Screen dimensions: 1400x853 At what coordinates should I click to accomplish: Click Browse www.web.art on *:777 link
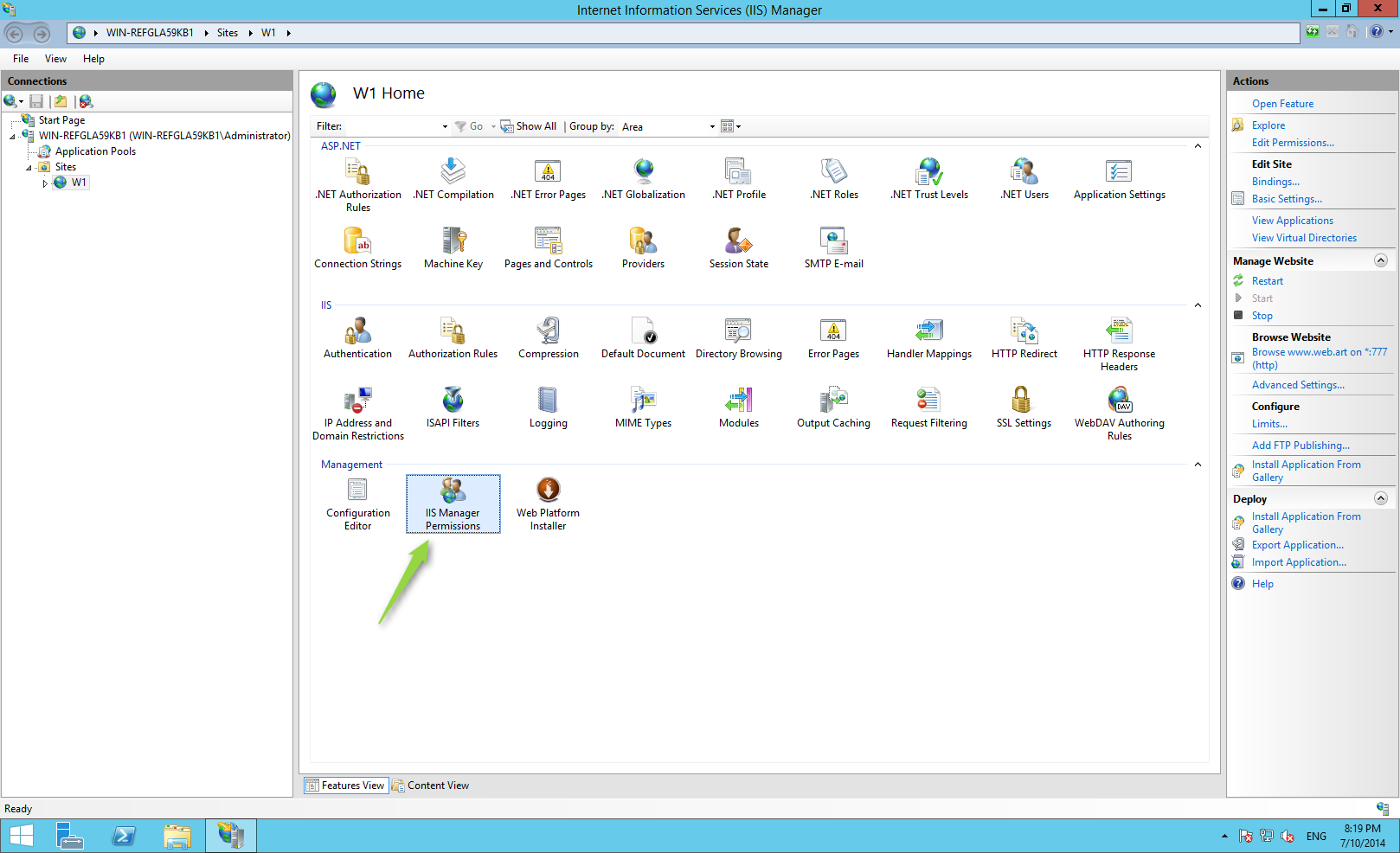pos(1320,358)
